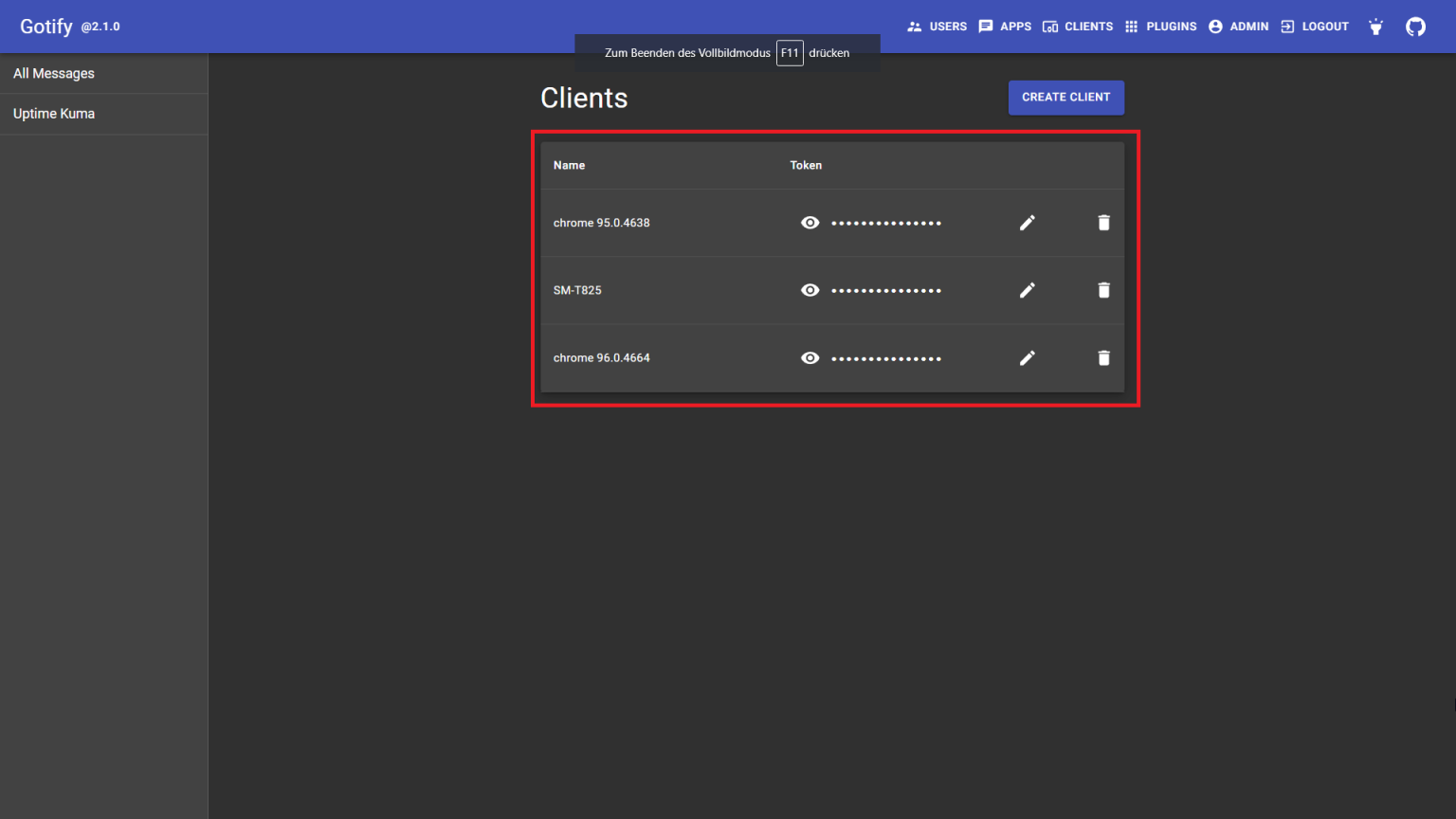Open the Gotify GitHub repository
This screenshot has width=1456, height=819.
[x=1415, y=26]
